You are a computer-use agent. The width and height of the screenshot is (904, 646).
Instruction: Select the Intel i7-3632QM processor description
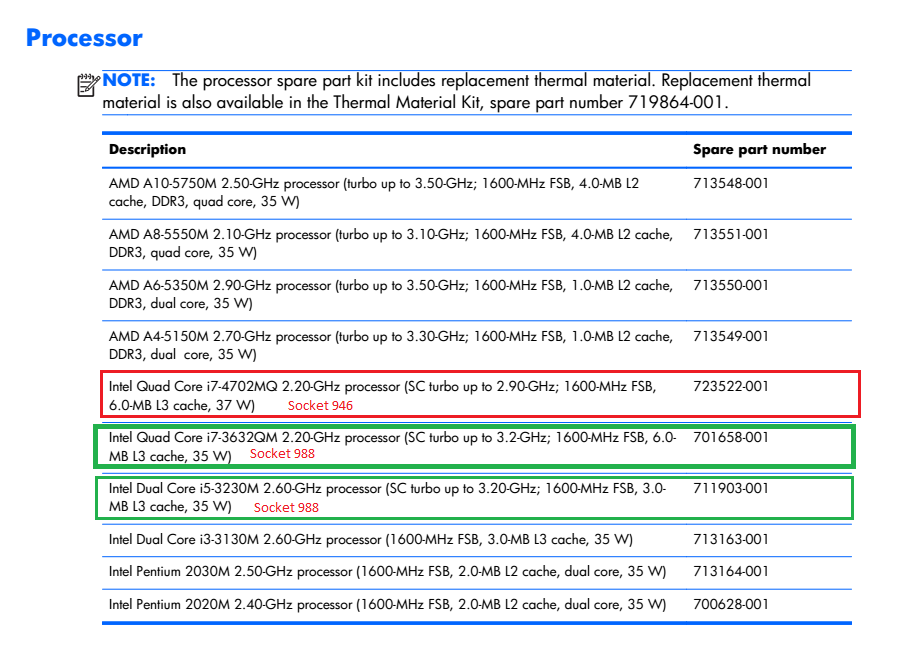(x=393, y=446)
